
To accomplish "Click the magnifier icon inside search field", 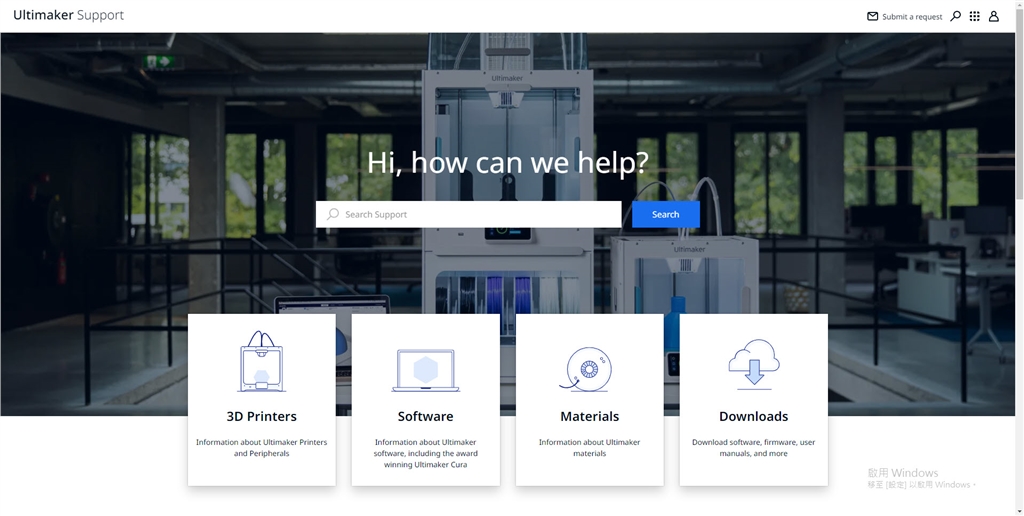I will pos(333,214).
